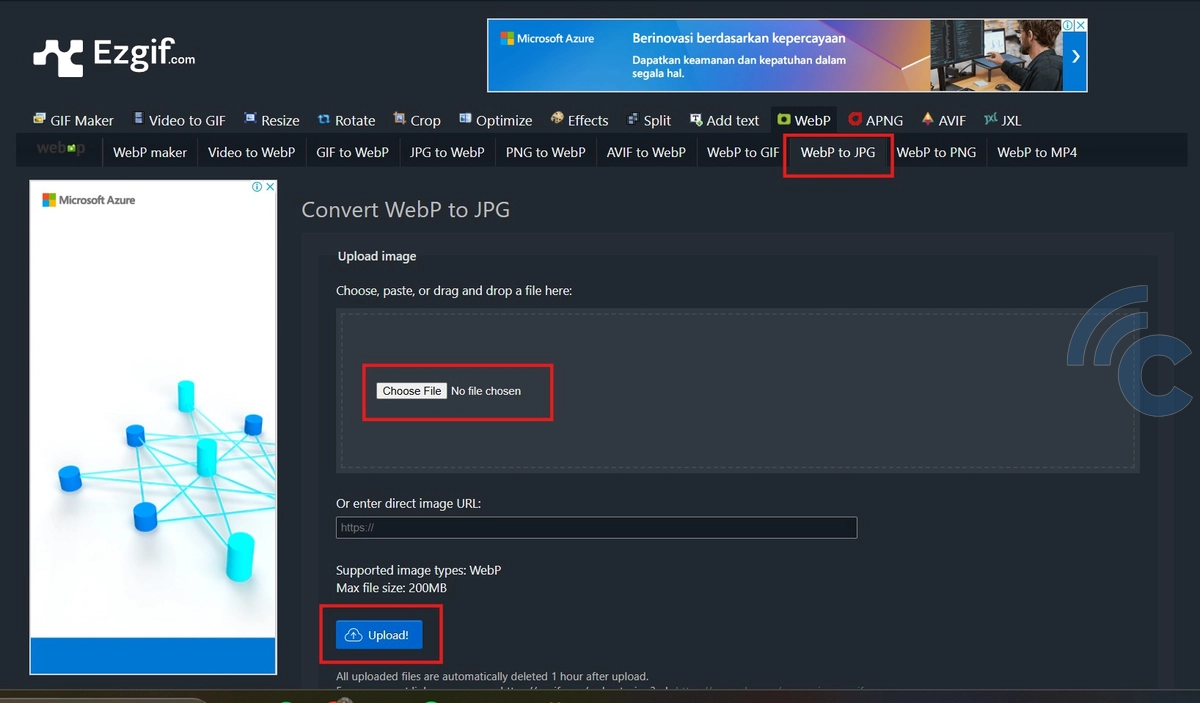Open the GIF Maker tool

(x=73, y=120)
